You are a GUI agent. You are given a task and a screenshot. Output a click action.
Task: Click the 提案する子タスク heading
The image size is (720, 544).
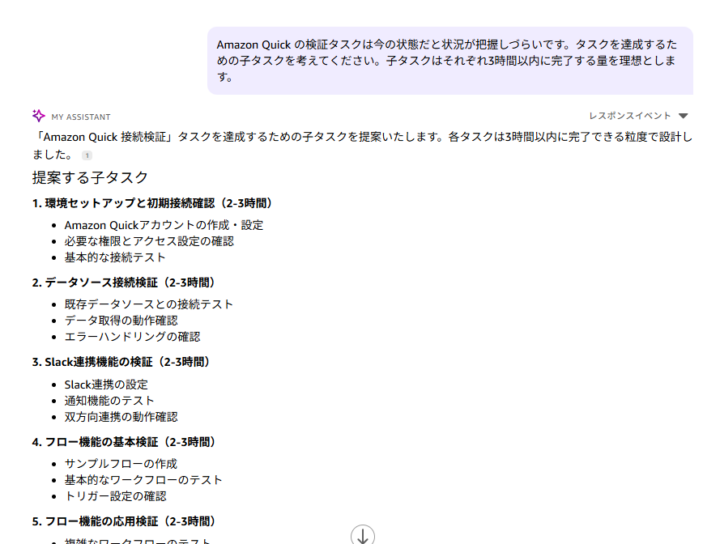pos(90,178)
